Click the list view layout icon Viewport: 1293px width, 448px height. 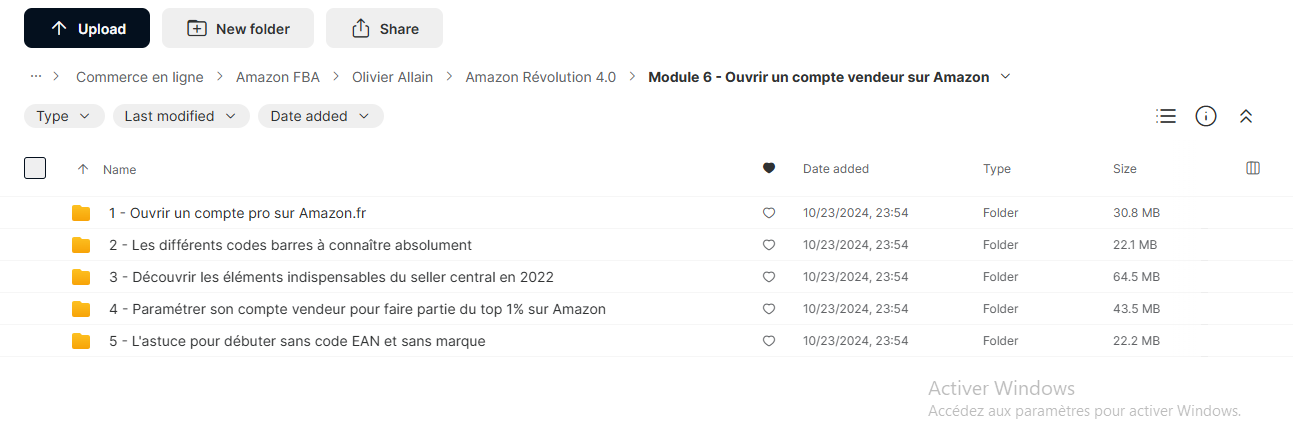click(x=1165, y=116)
